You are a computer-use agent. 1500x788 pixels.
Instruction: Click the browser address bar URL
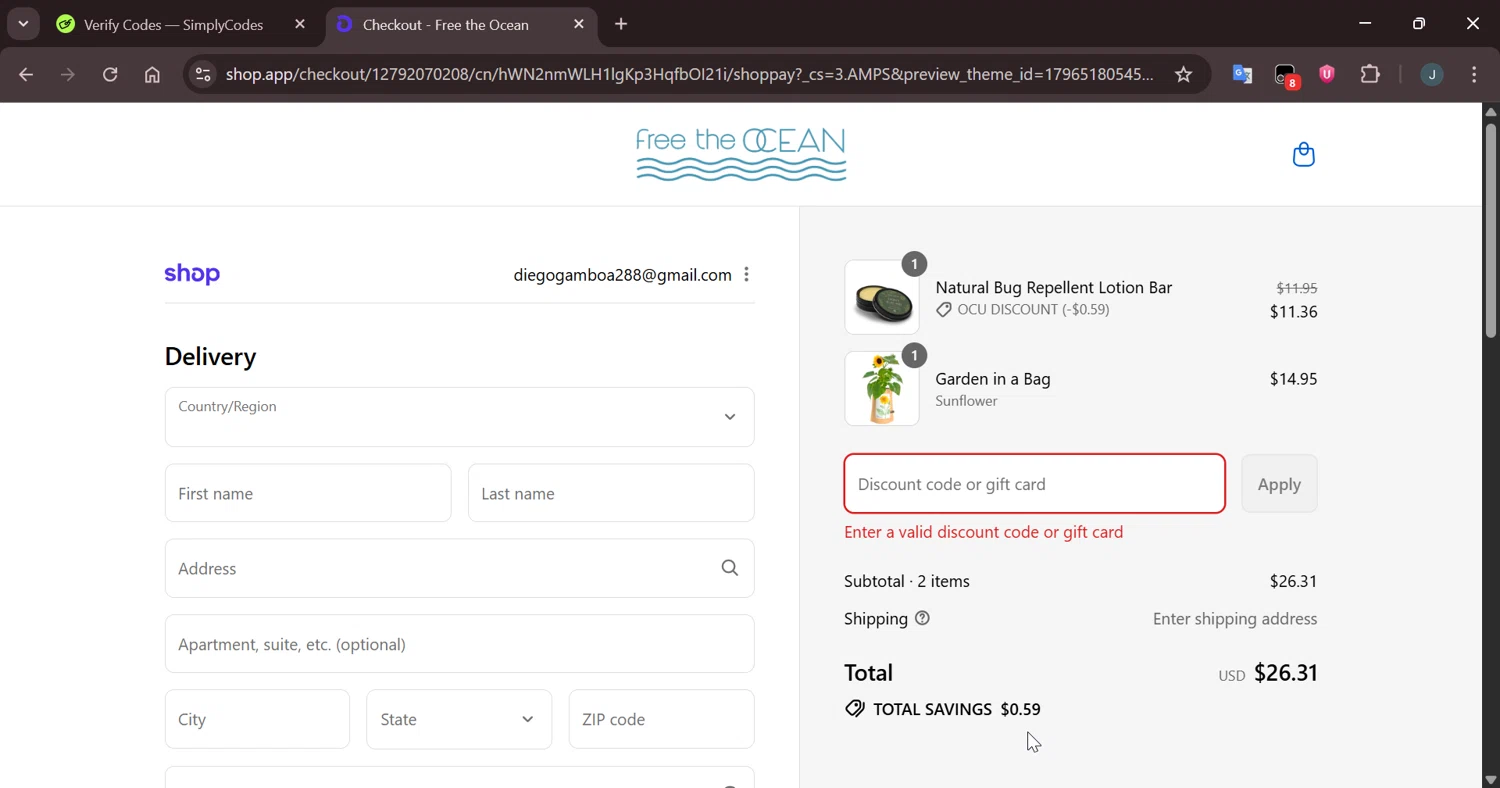tap(689, 75)
